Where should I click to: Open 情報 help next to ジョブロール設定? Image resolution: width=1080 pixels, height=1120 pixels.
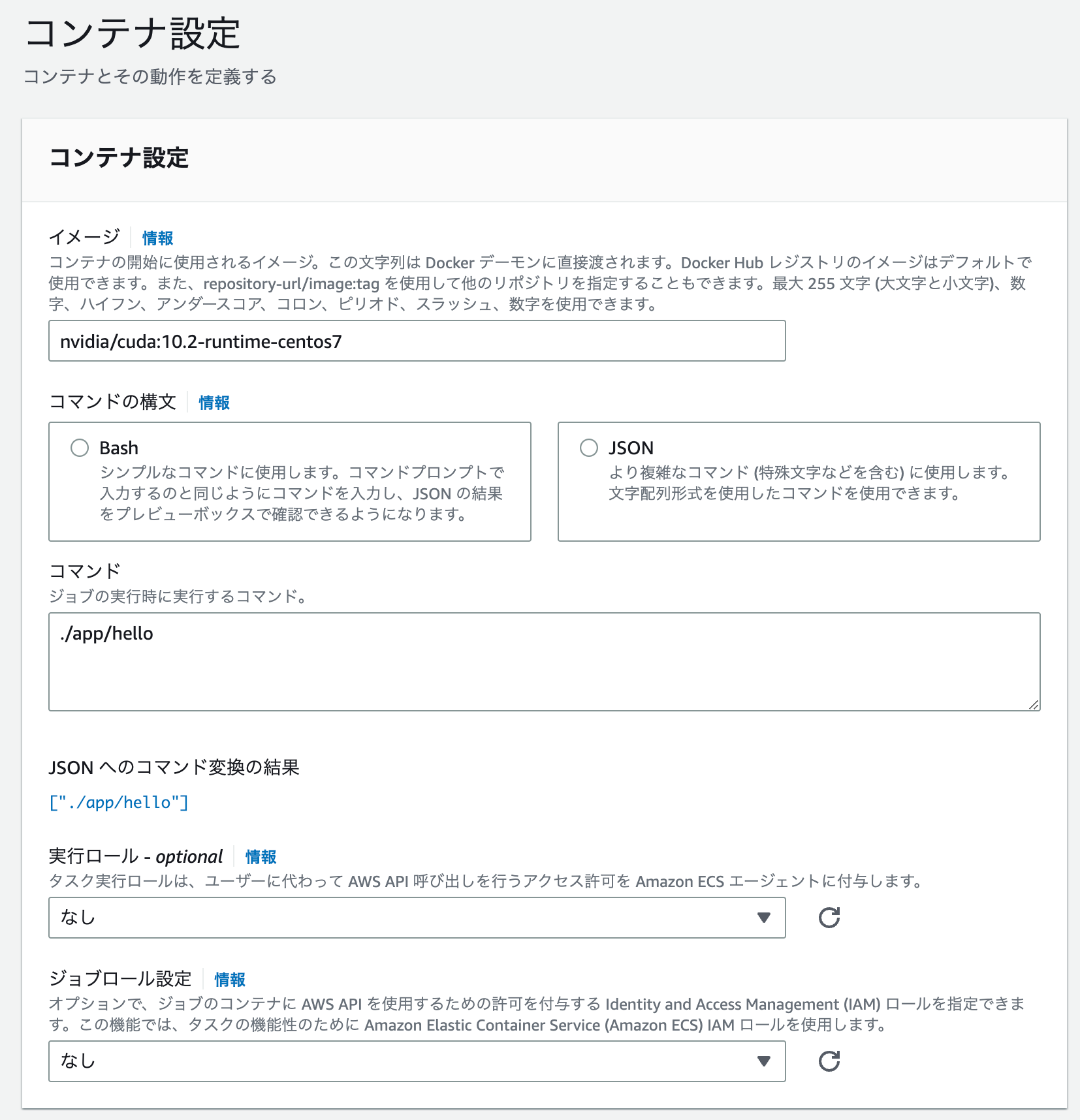[x=230, y=979]
